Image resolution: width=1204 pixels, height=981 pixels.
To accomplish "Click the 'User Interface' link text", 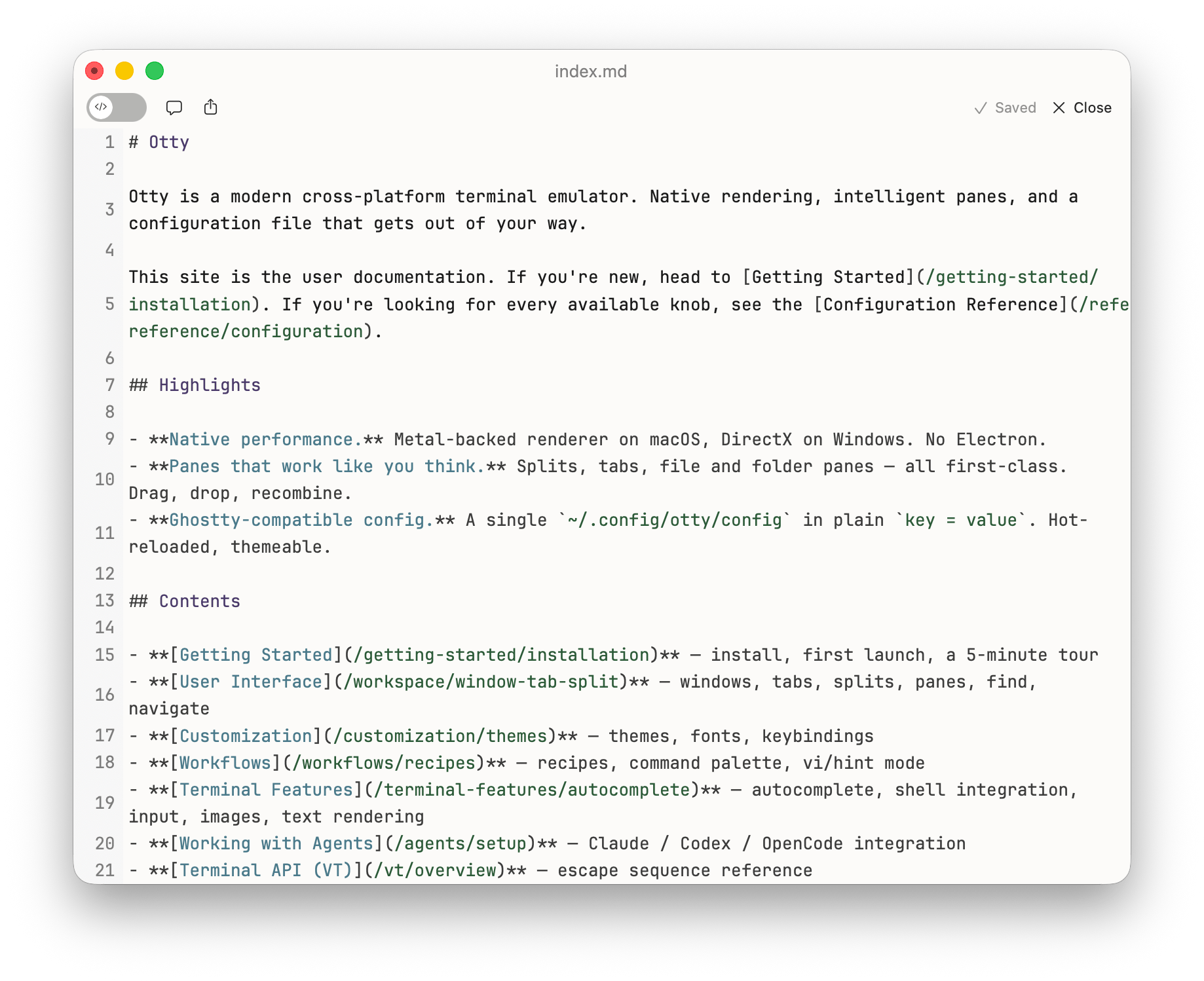I will coord(251,682).
